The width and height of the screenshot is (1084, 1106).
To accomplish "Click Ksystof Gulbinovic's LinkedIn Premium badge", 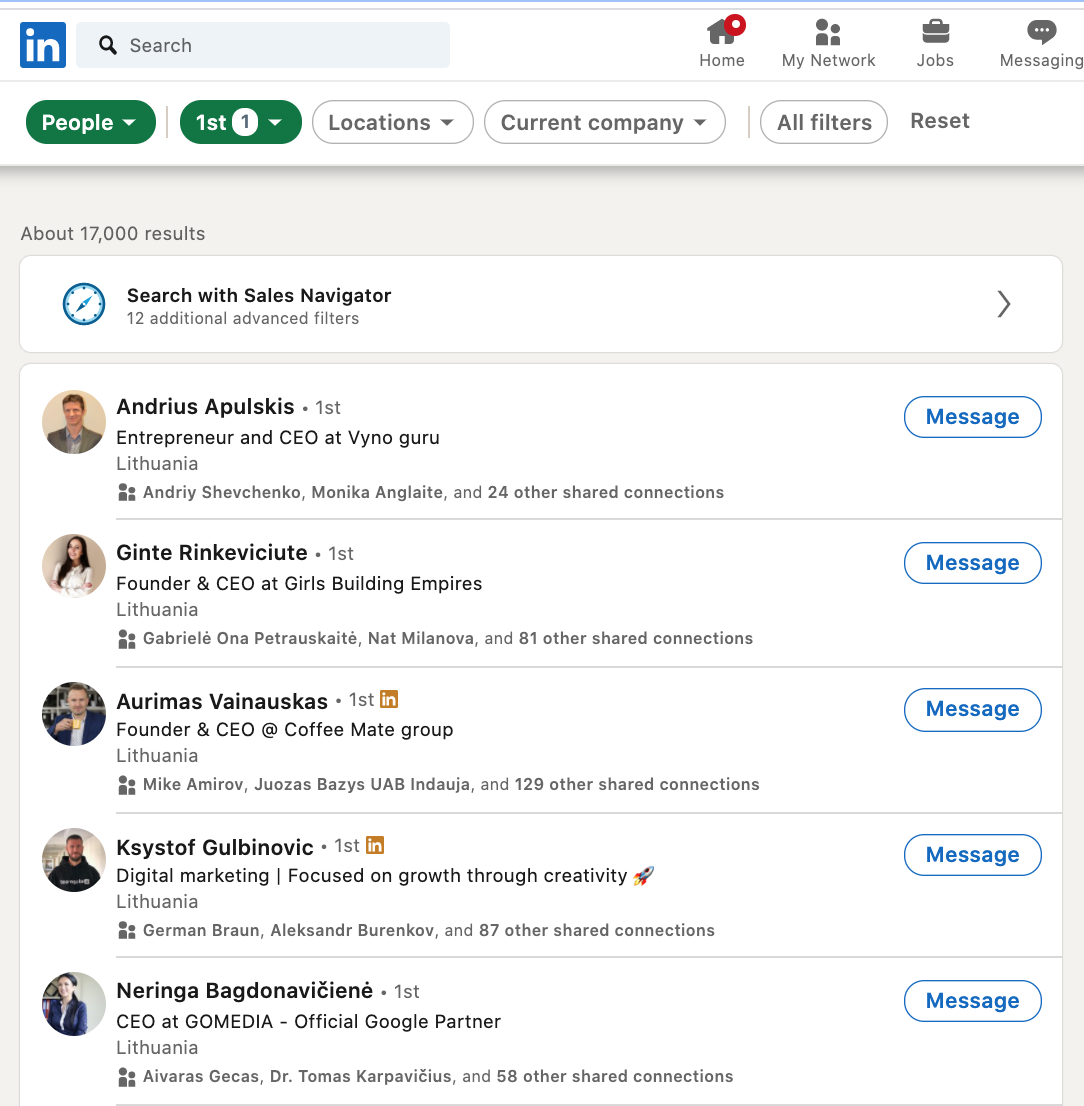I will coord(375,845).
